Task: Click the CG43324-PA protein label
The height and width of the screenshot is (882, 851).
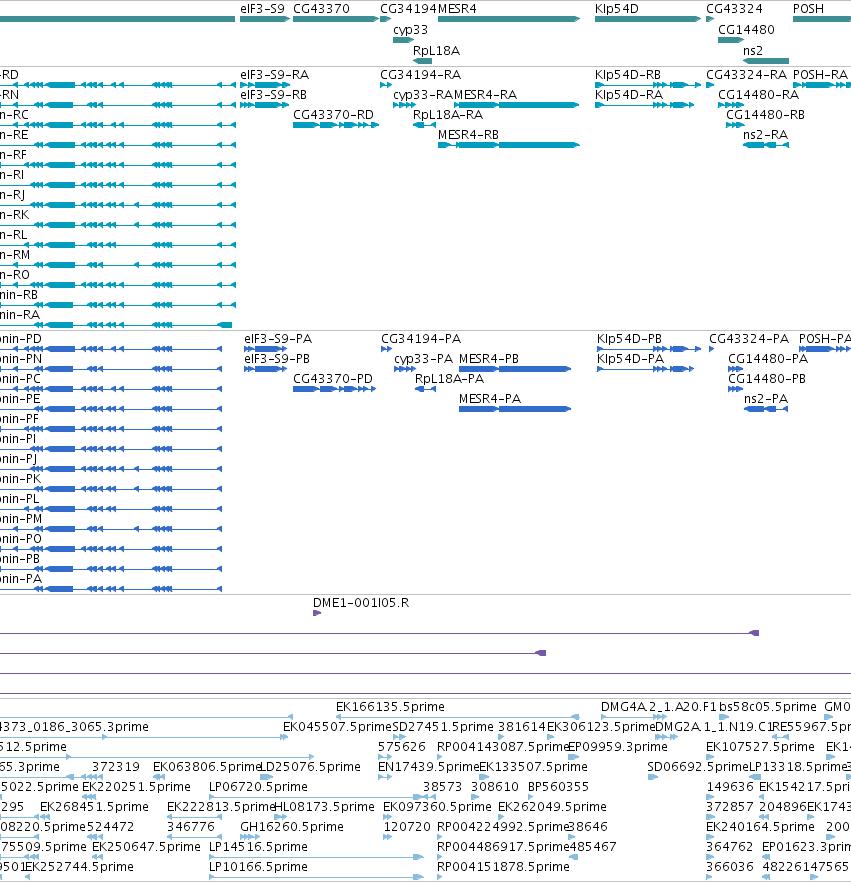Action: [749, 339]
